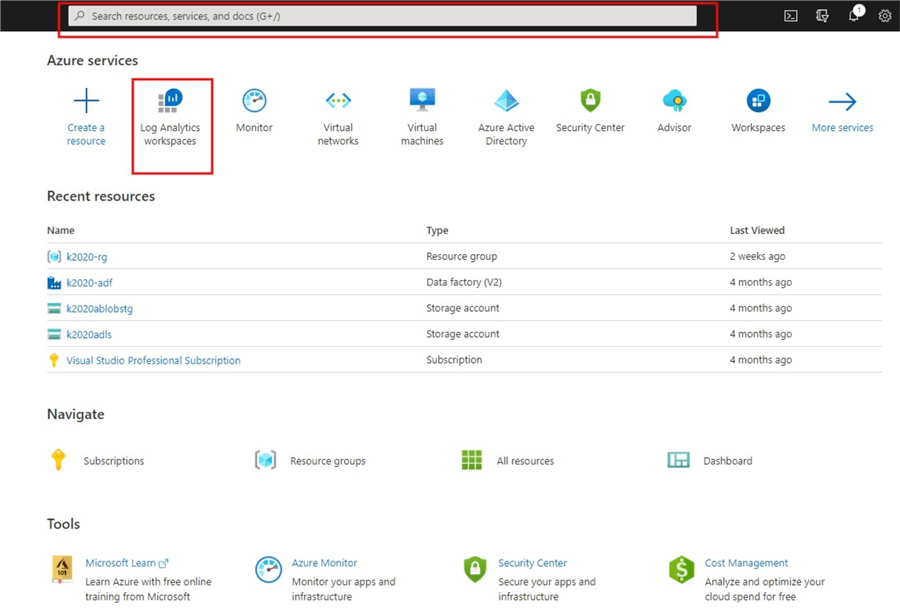Click the Cost Management dollar icon
This screenshot has height=615, width=900.
click(x=681, y=570)
